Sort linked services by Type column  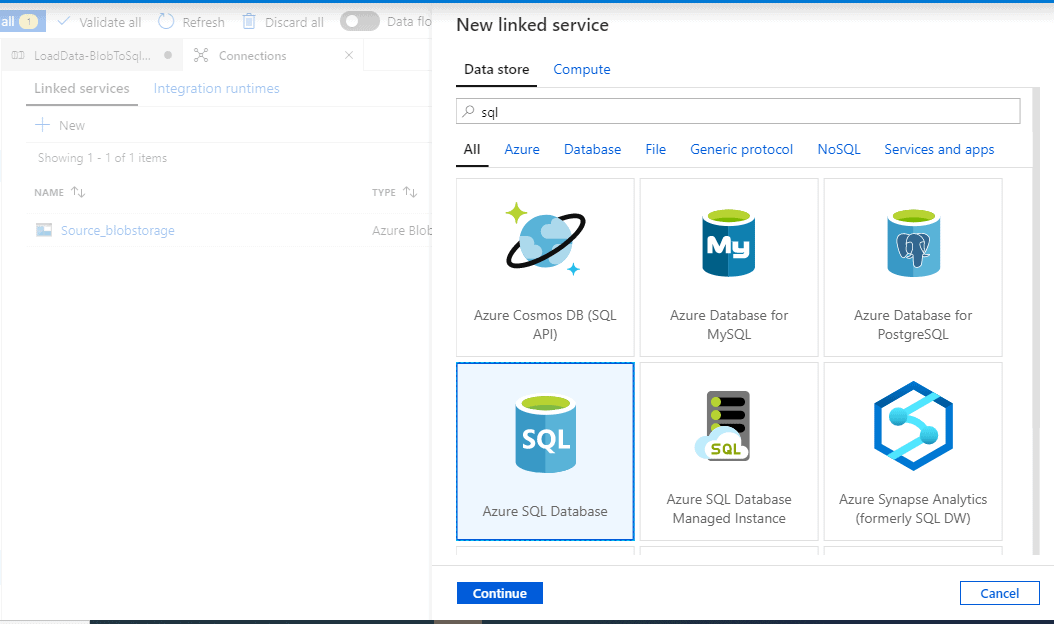[409, 192]
